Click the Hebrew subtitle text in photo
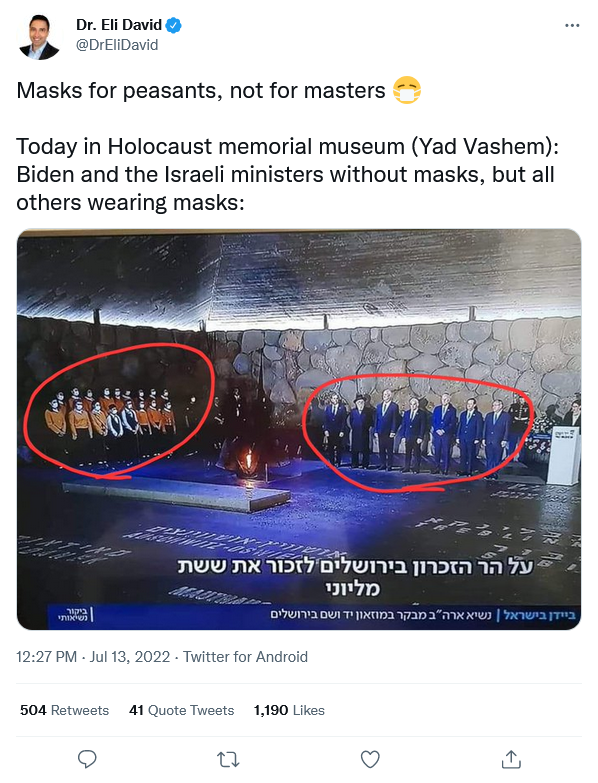The image size is (598, 783). [x=355, y=577]
